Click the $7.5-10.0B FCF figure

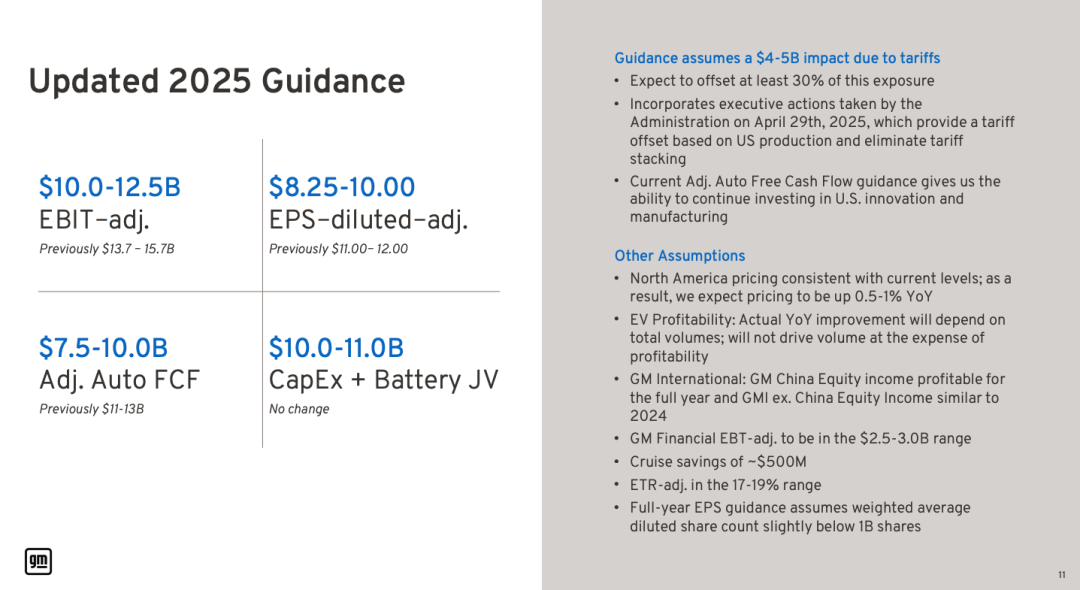[x=103, y=348]
